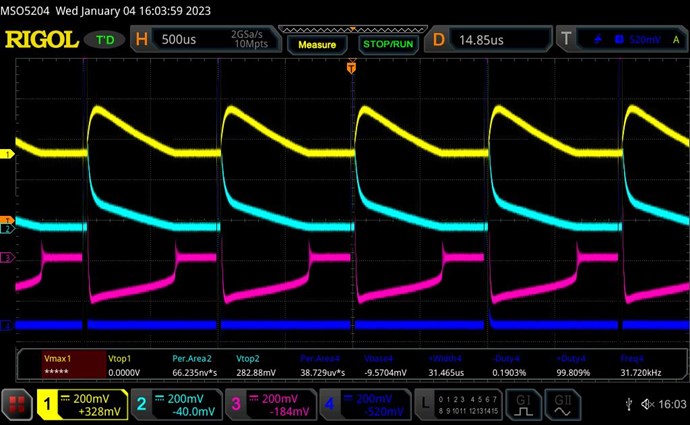Screen dimensions: 690x425
Task: Open trigger T 520mV settings panel
Action: (622, 40)
